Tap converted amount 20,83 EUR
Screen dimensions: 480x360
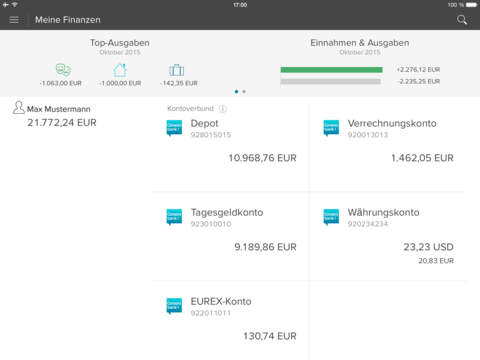pos(436,261)
